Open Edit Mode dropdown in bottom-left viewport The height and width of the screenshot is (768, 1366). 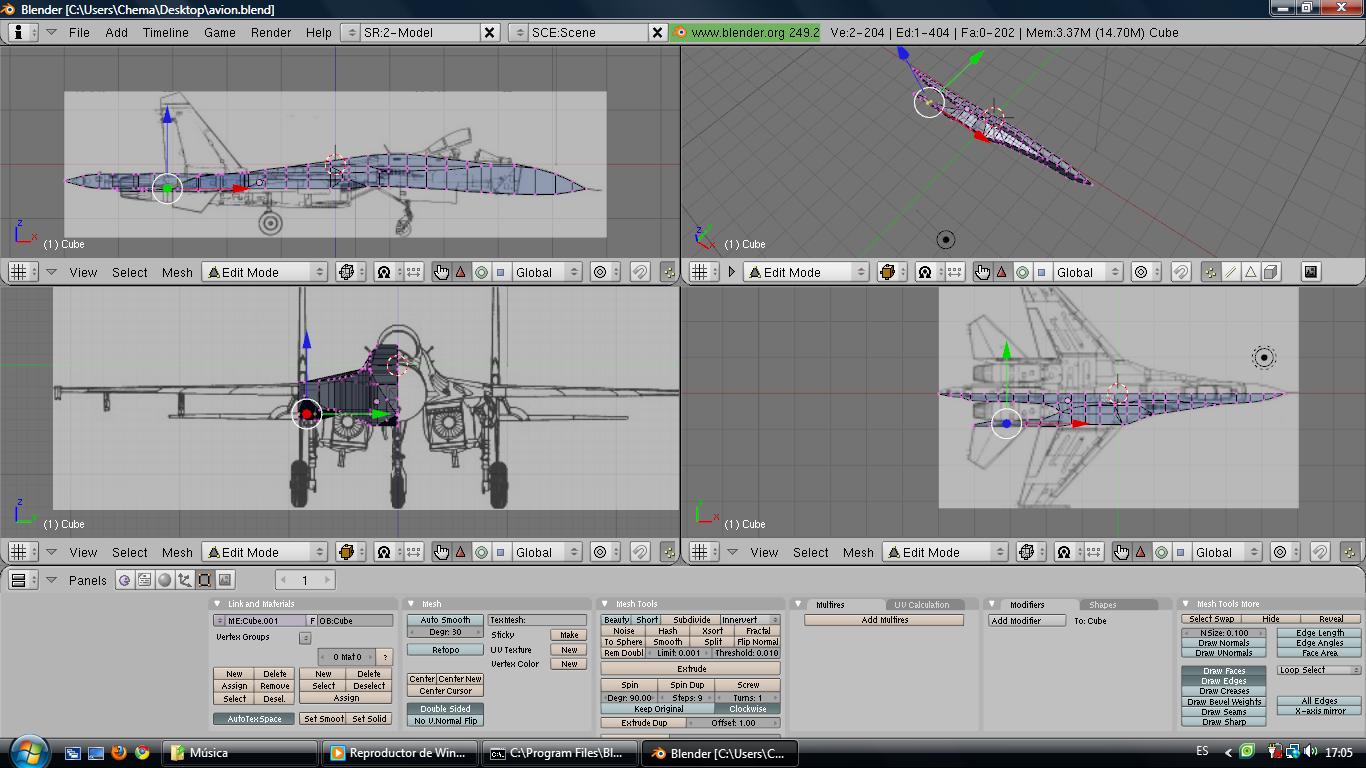click(x=265, y=552)
